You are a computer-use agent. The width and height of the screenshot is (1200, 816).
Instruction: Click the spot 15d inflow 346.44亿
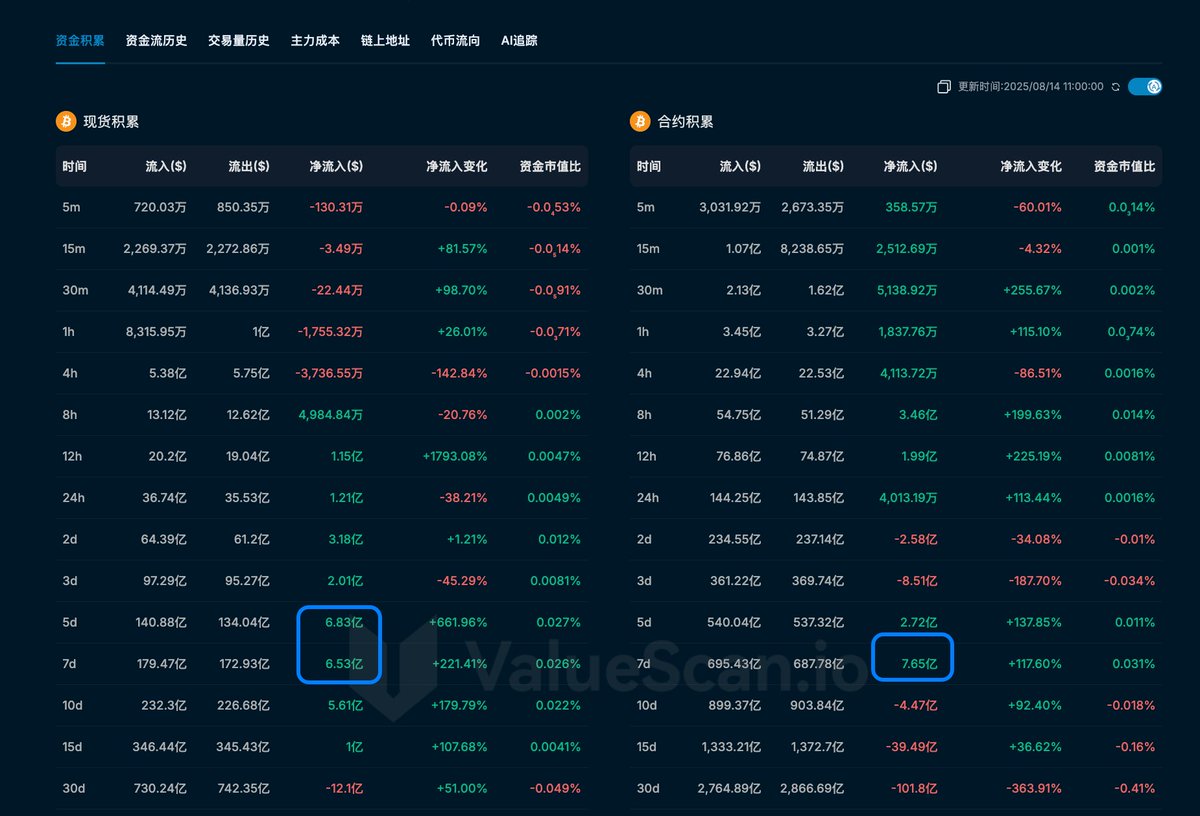pos(161,746)
